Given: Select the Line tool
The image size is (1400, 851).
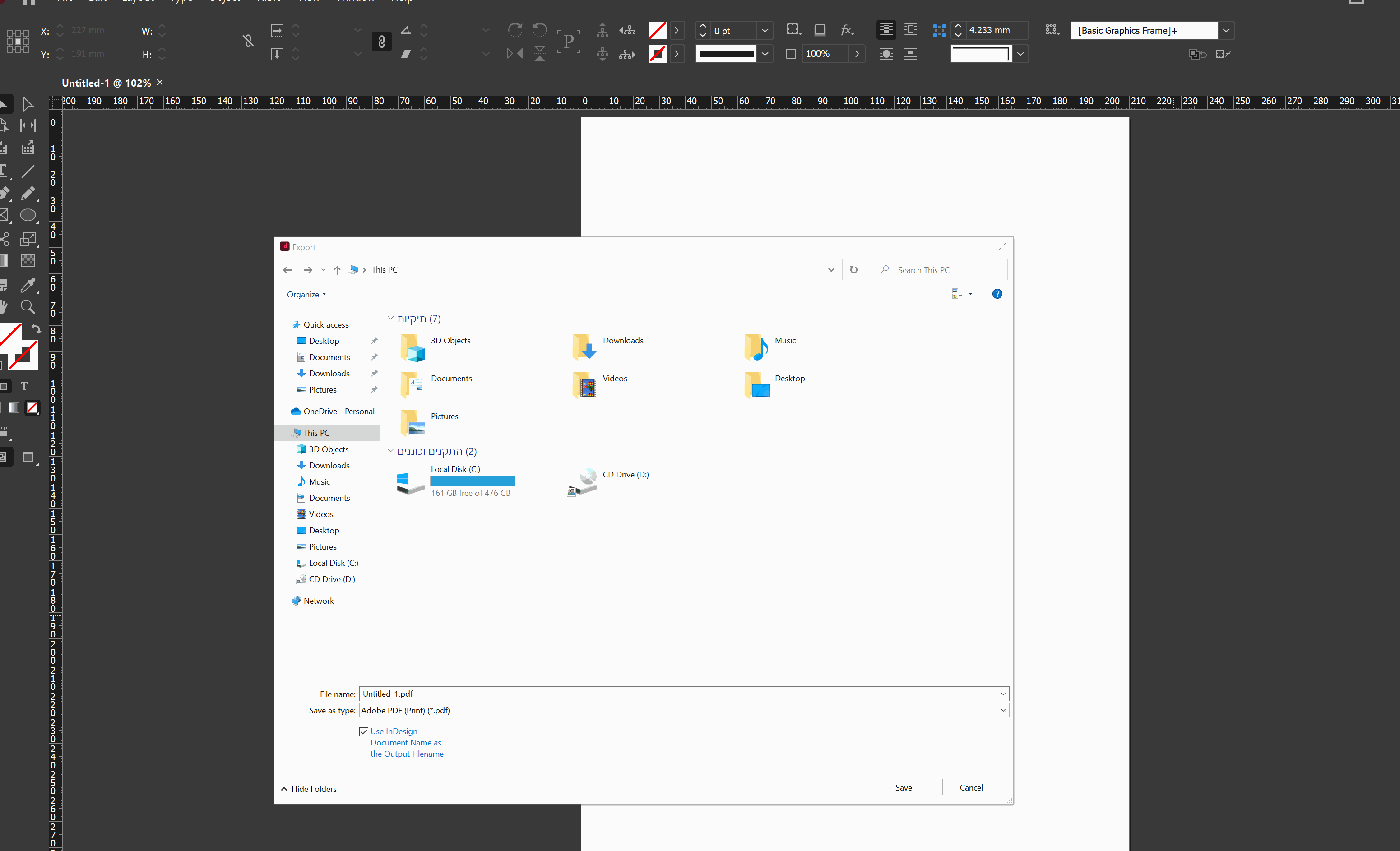Looking at the screenshot, I should 27,171.
